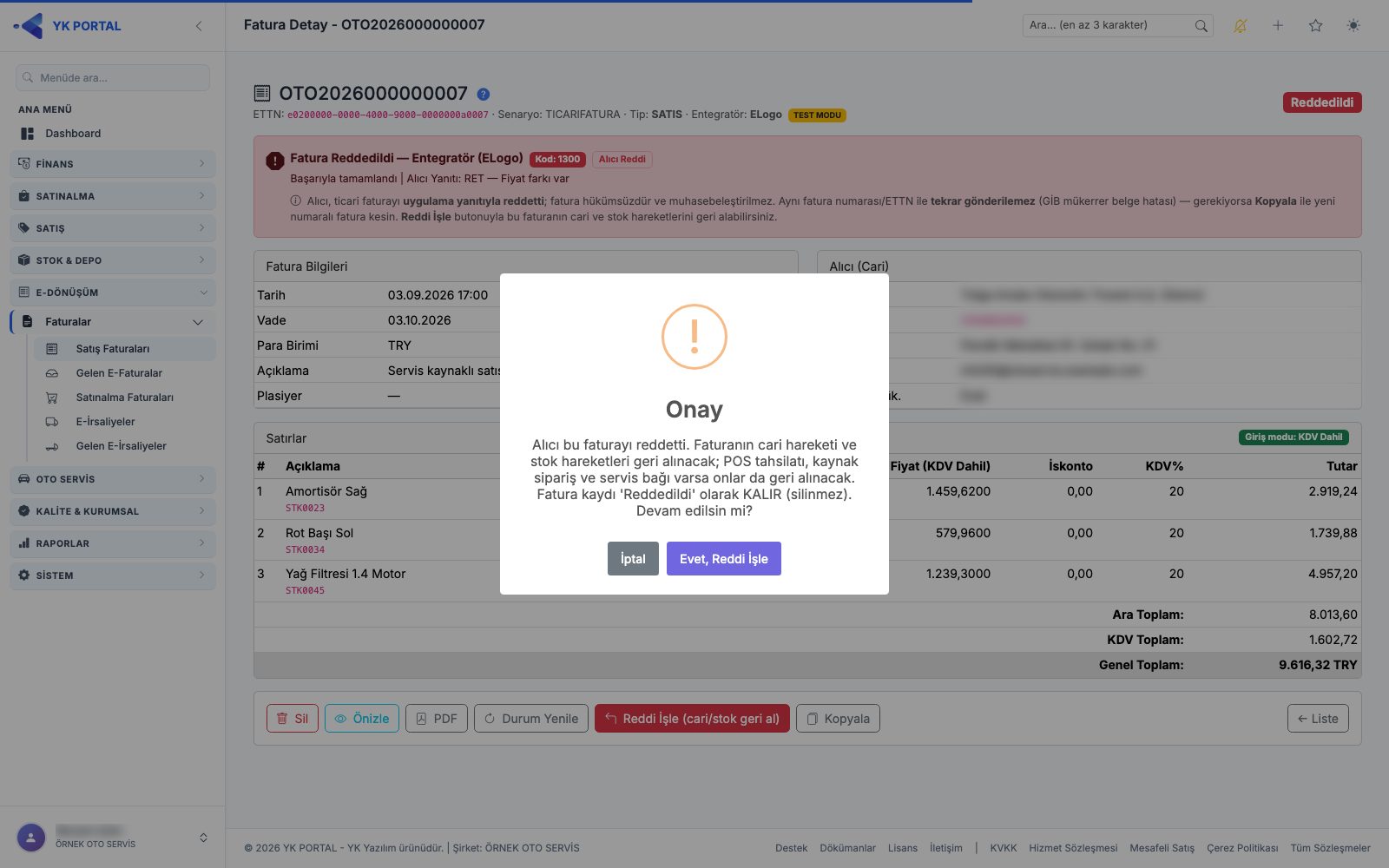Click the YK Portal logo
Screen dimensions: 1389x868
[68, 26]
